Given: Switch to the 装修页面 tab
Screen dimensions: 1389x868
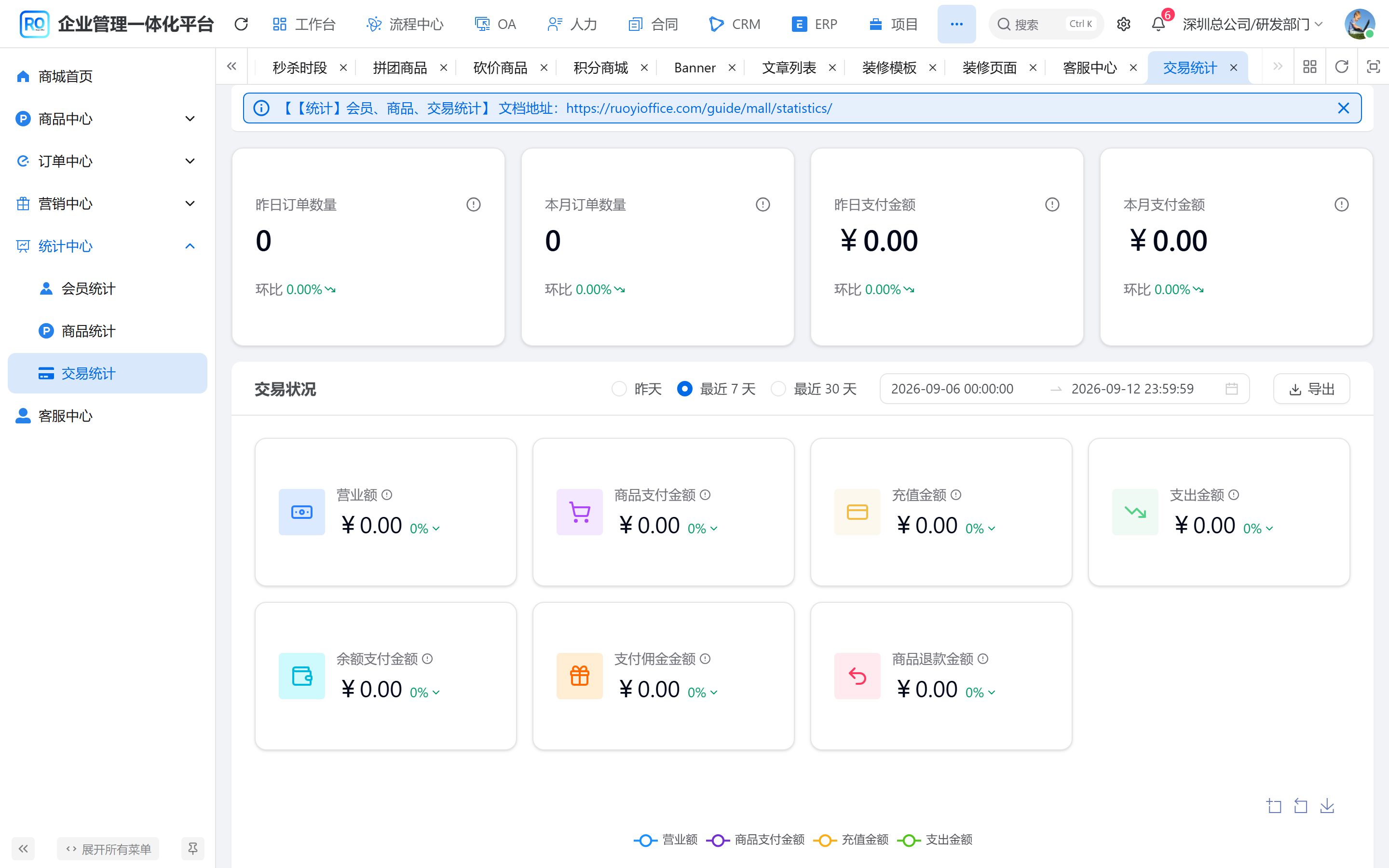Looking at the screenshot, I should pos(989,68).
